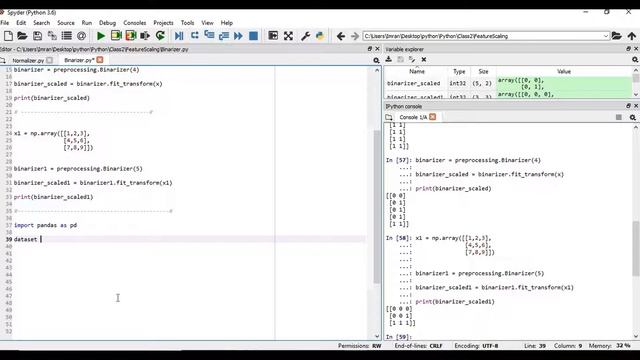Undock the IPython console pane
This screenshot has width=640, height=360.
coord(628,106)
